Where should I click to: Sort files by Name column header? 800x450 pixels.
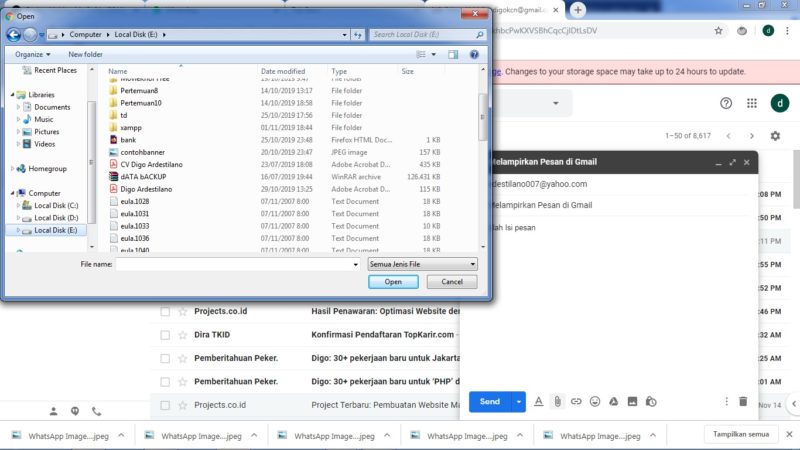click(117, 71)
